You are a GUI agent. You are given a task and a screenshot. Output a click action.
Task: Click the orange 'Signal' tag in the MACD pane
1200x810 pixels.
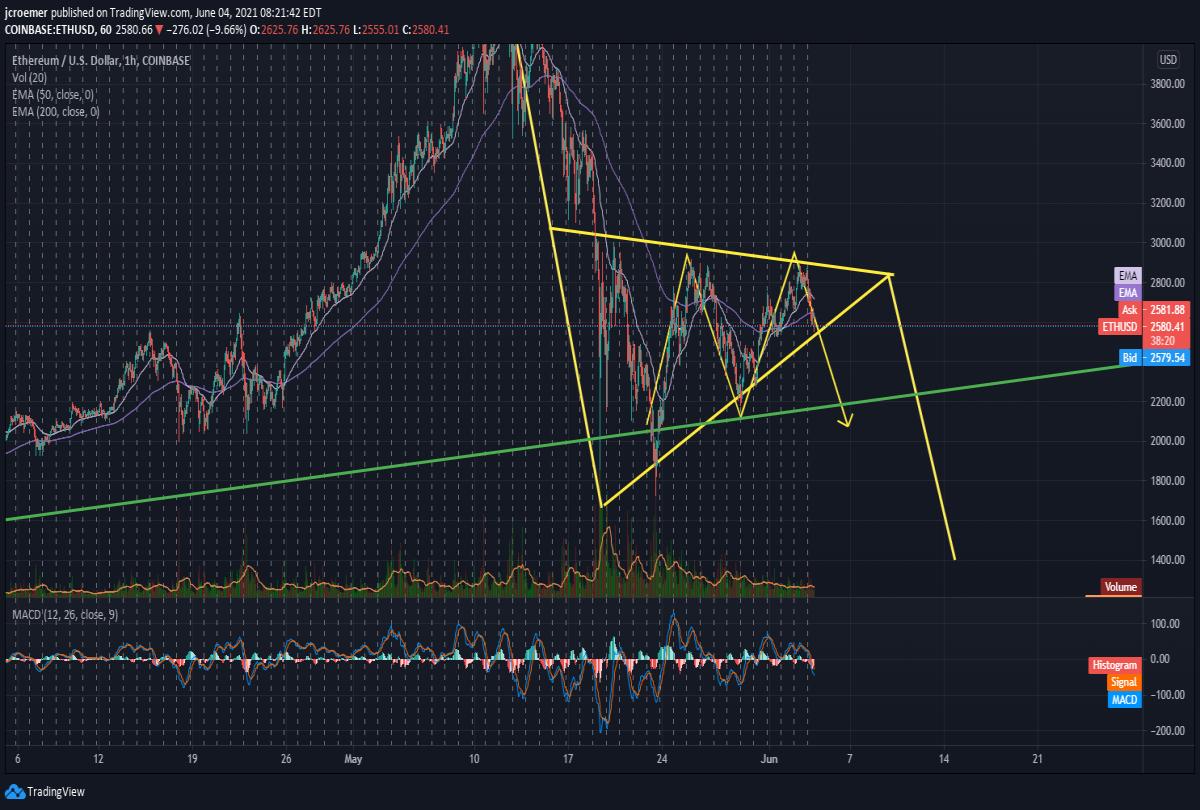[x=1122, y=682]
